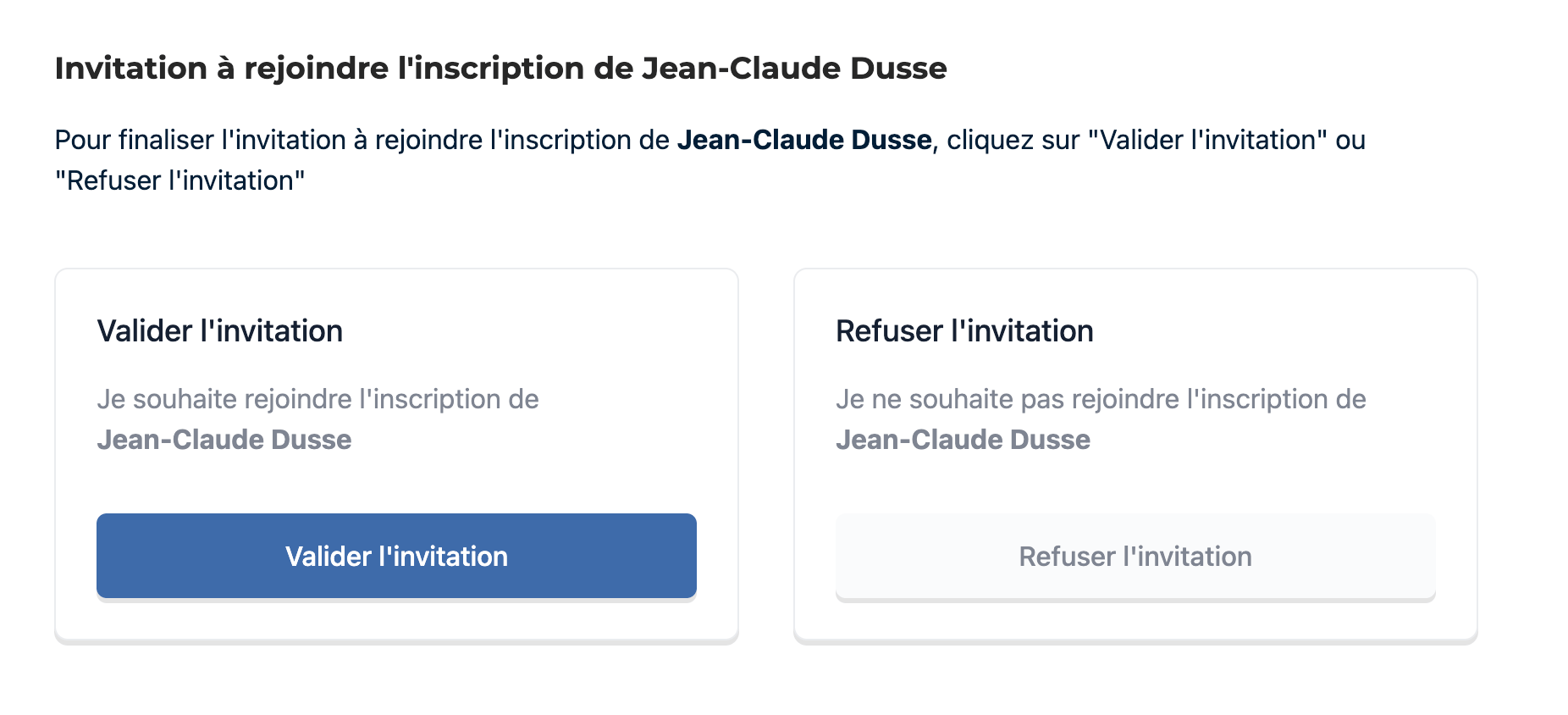Click the bold Jean-Claude Dusse in the intro paragraph
1568x715 pixels.
pos(803,140)
